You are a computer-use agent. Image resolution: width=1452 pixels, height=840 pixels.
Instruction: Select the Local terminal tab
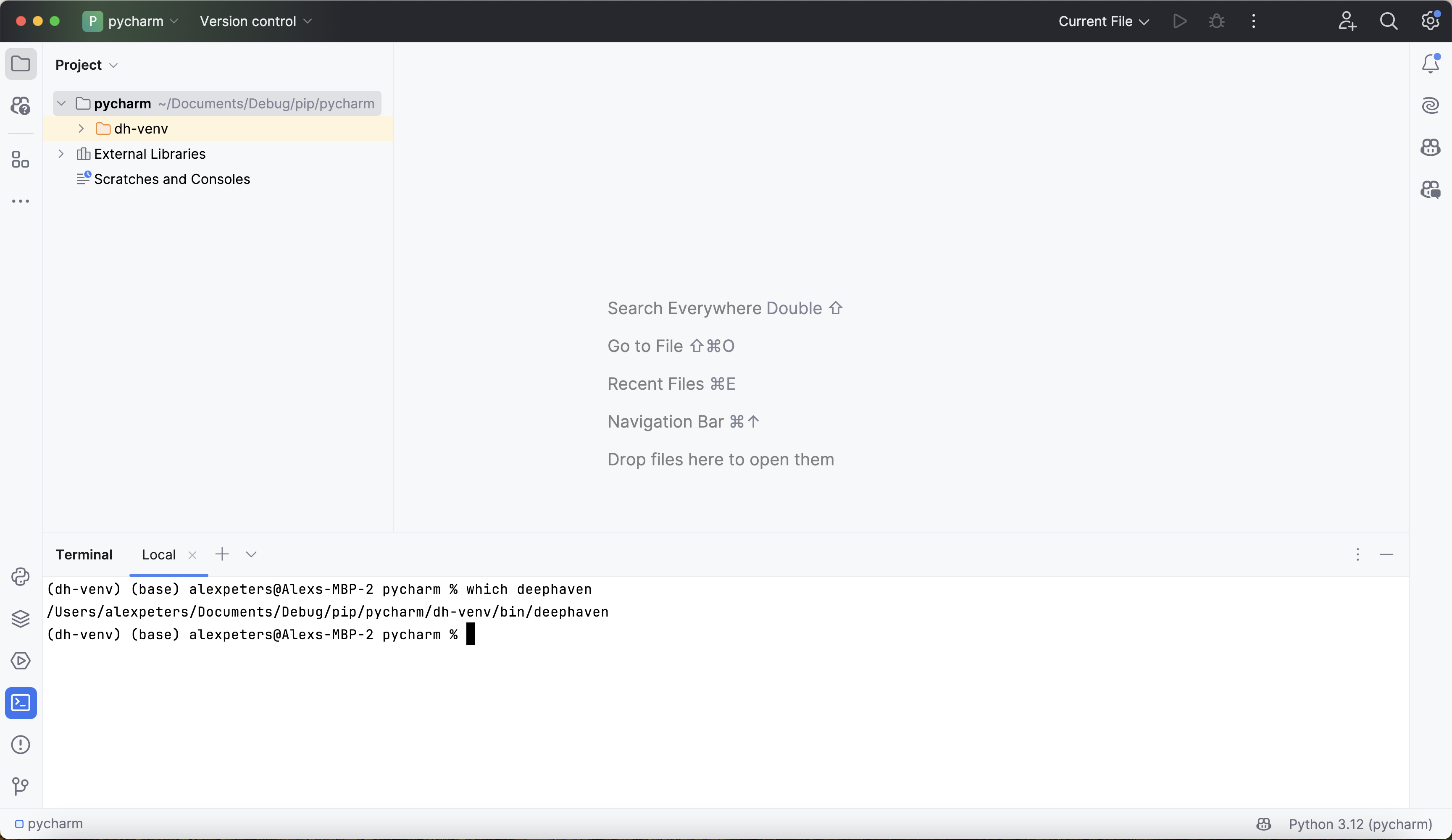[x=158, y=555]
